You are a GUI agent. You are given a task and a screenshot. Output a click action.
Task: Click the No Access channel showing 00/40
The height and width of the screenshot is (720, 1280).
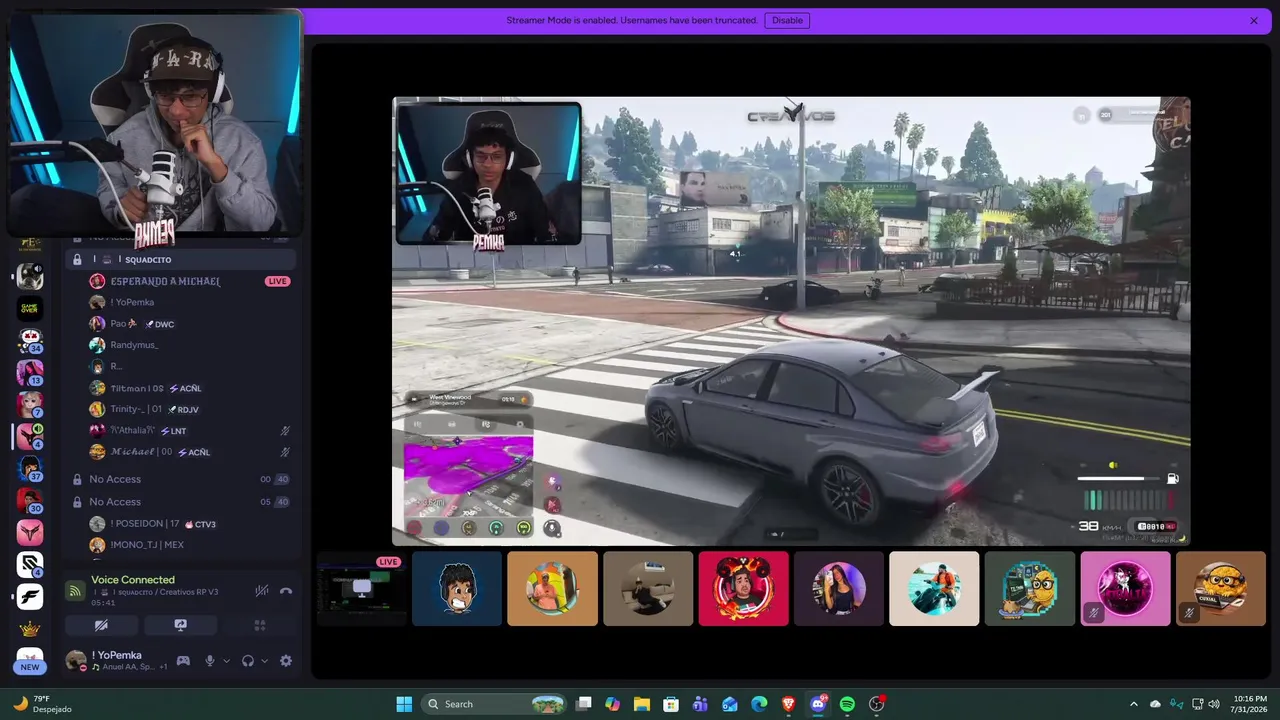[x=182, y=479]
